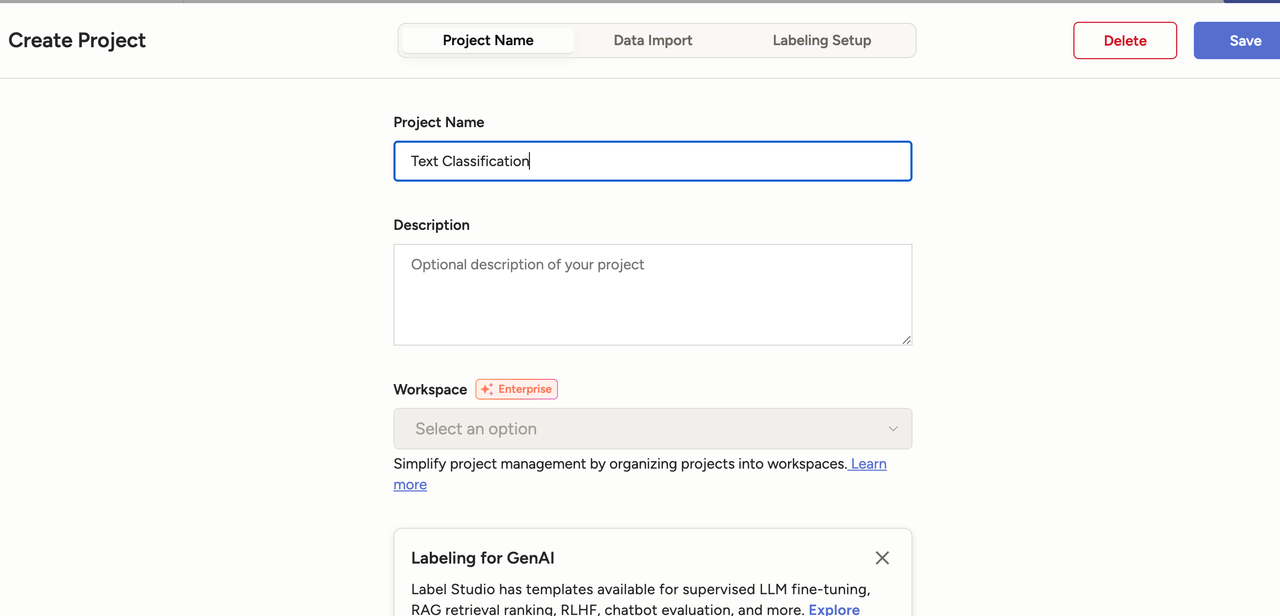This screenshot has width=1280, height=616.
Task: Click into the Project Name input field
Action: coord(653,161)
